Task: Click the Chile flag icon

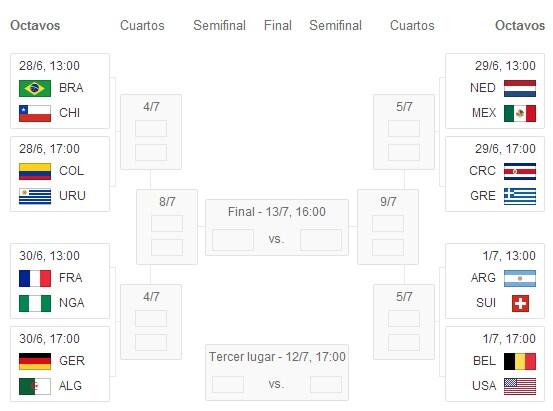Action: (35, 113)
